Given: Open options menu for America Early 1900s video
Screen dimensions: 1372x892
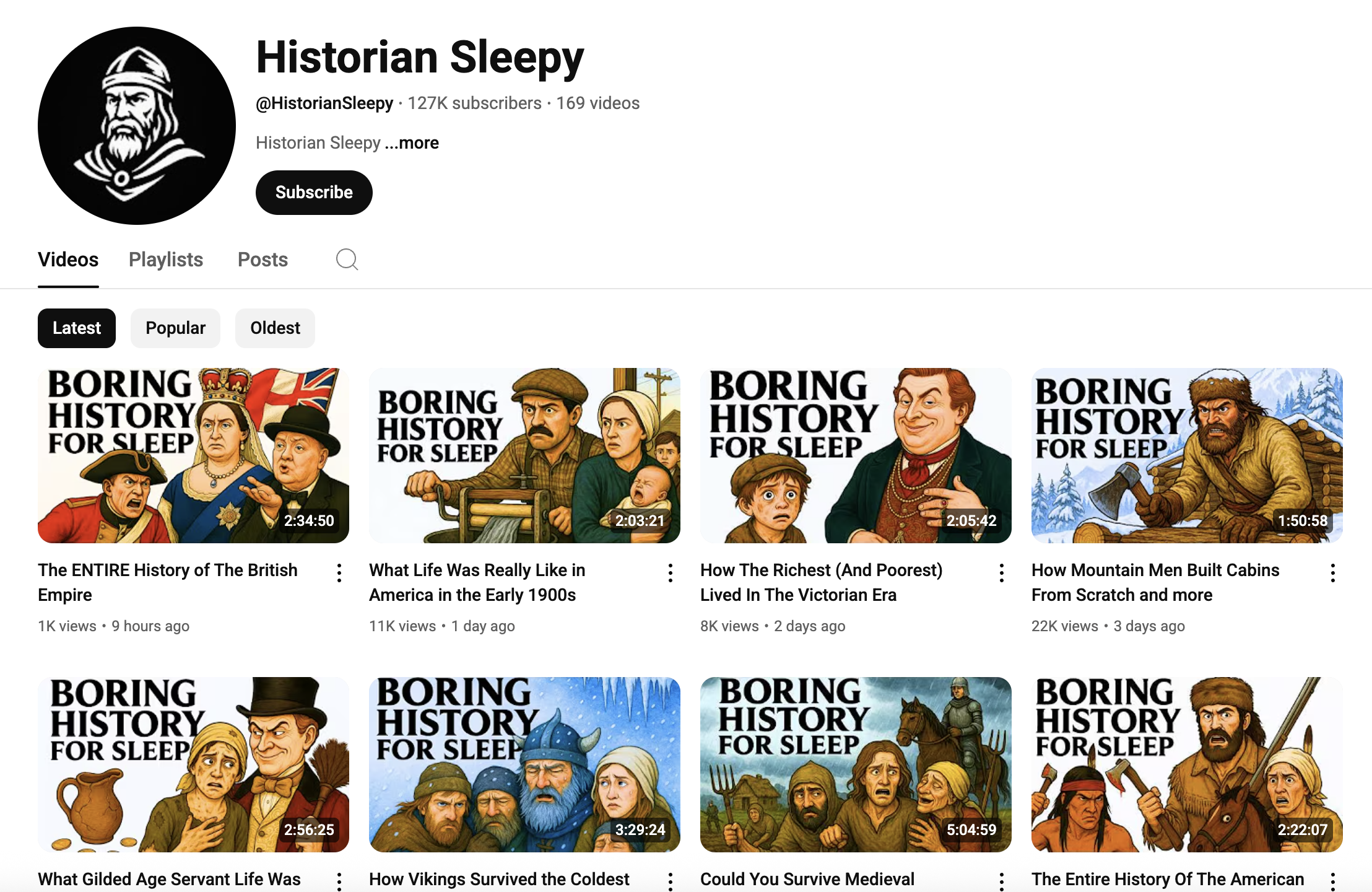Looking at the screenshot, I should pyautogui.click(x=671, y=573).
